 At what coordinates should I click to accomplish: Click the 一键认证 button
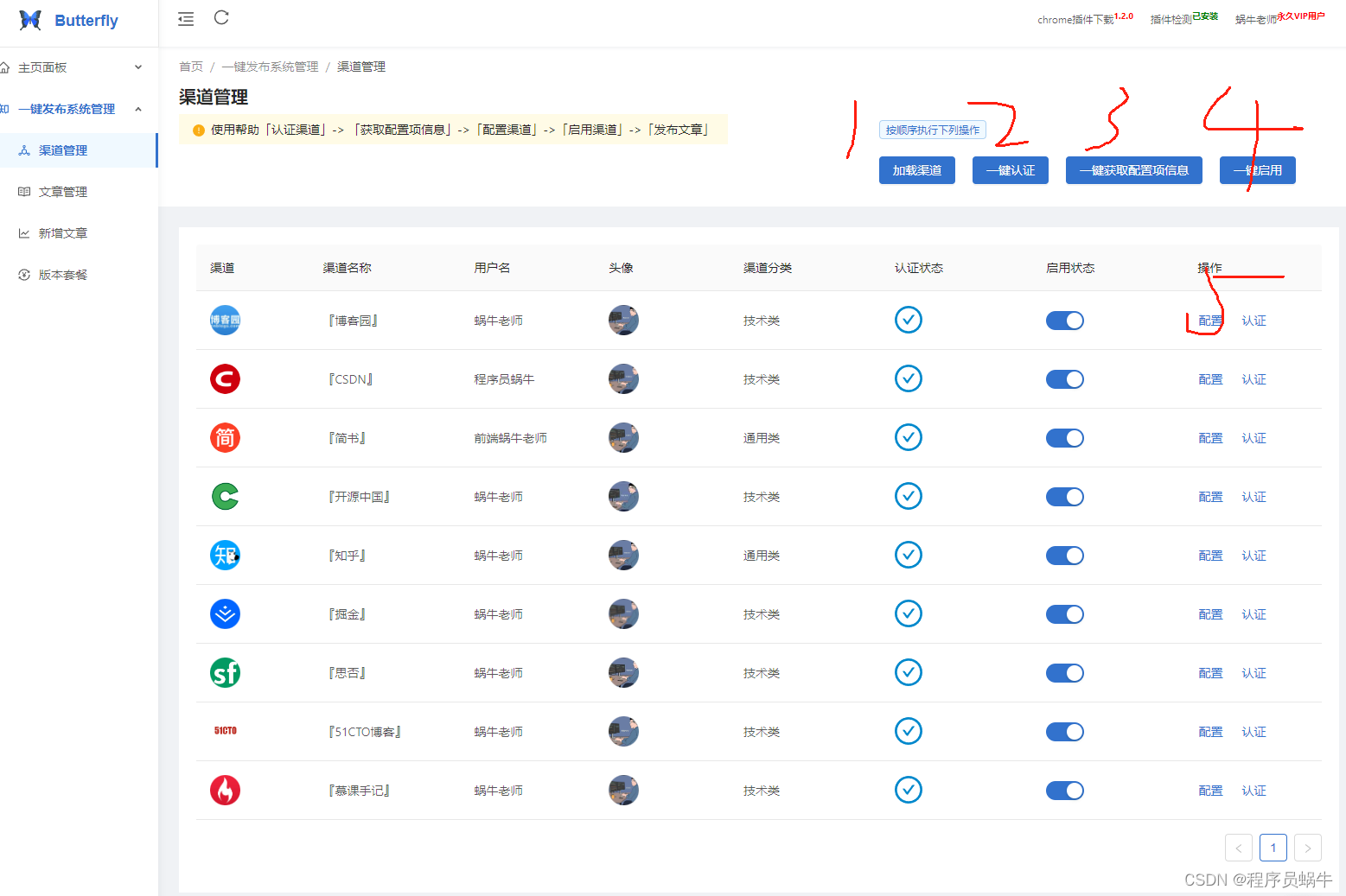coord(1011,170)
